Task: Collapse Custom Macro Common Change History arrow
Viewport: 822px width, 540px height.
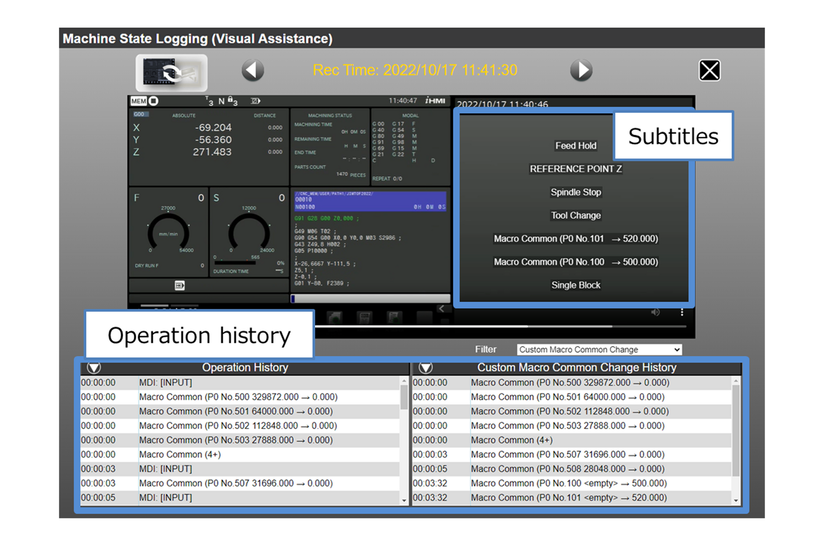Action: click(425, 368)
